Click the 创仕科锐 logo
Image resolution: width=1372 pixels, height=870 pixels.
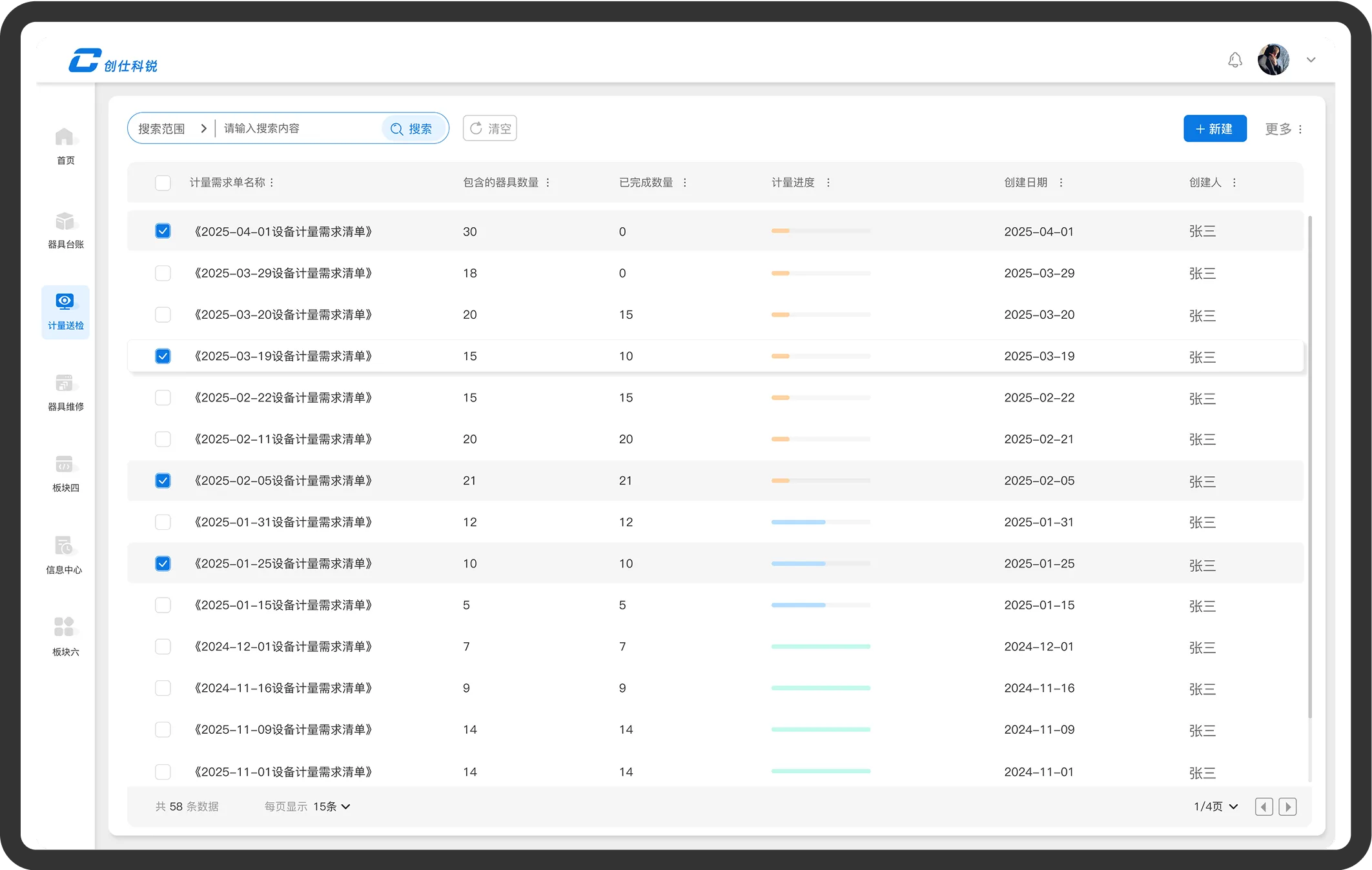point(113,61)
